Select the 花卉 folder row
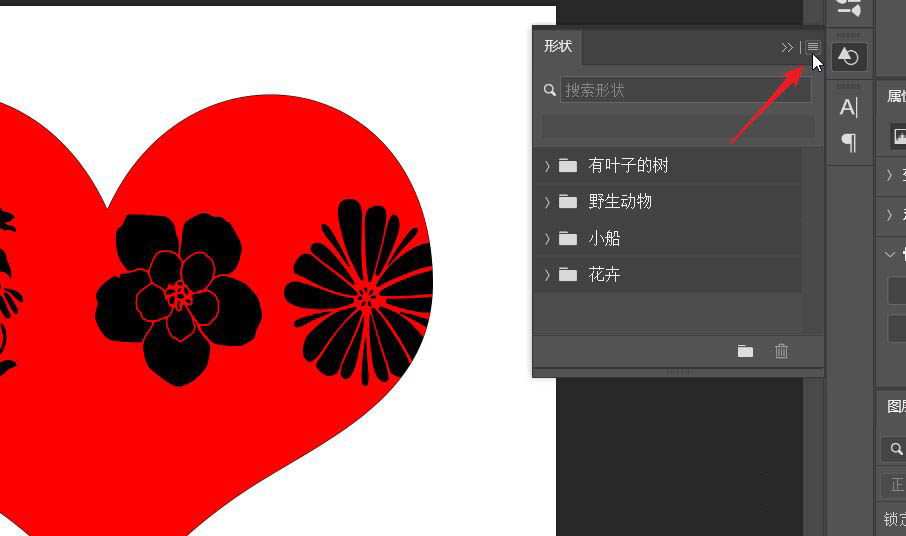The image size is (906, 536). pyautogui.click(x=669, y=275)
